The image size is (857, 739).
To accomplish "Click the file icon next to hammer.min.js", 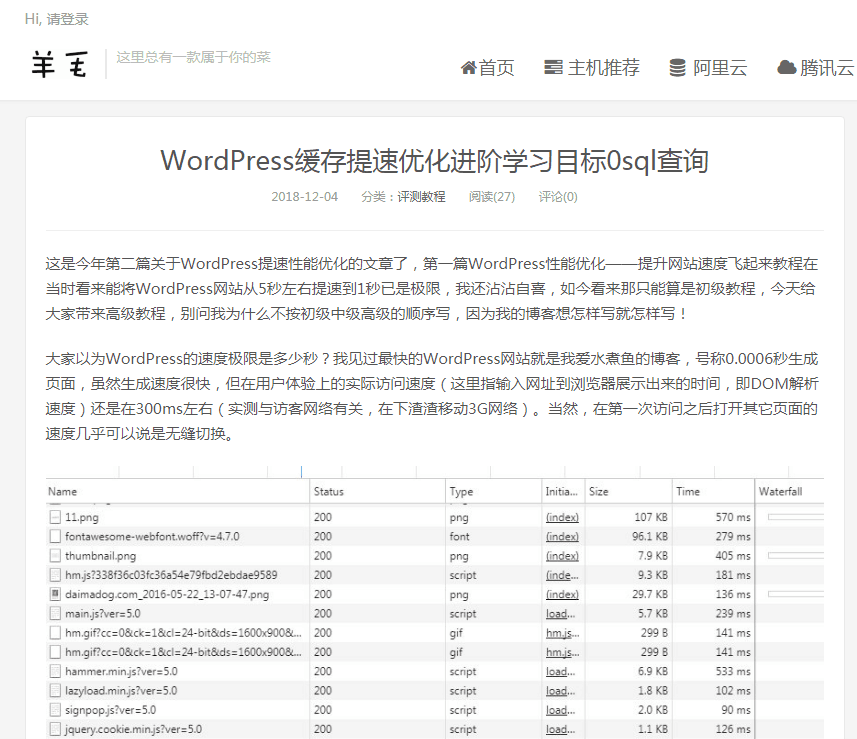I will point(55,671).
